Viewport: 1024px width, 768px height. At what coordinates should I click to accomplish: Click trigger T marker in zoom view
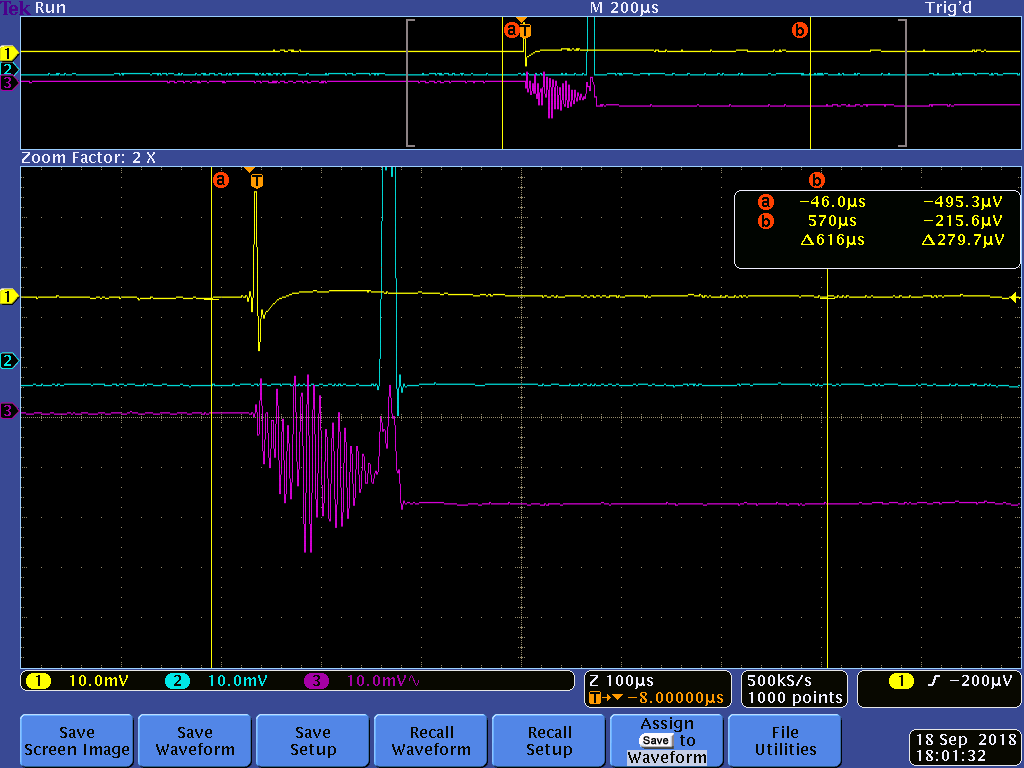coord(257,181)
